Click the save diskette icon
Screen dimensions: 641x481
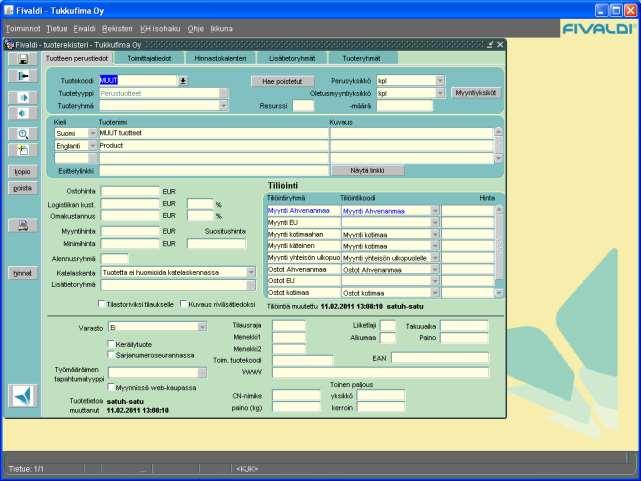coord(23,59)
